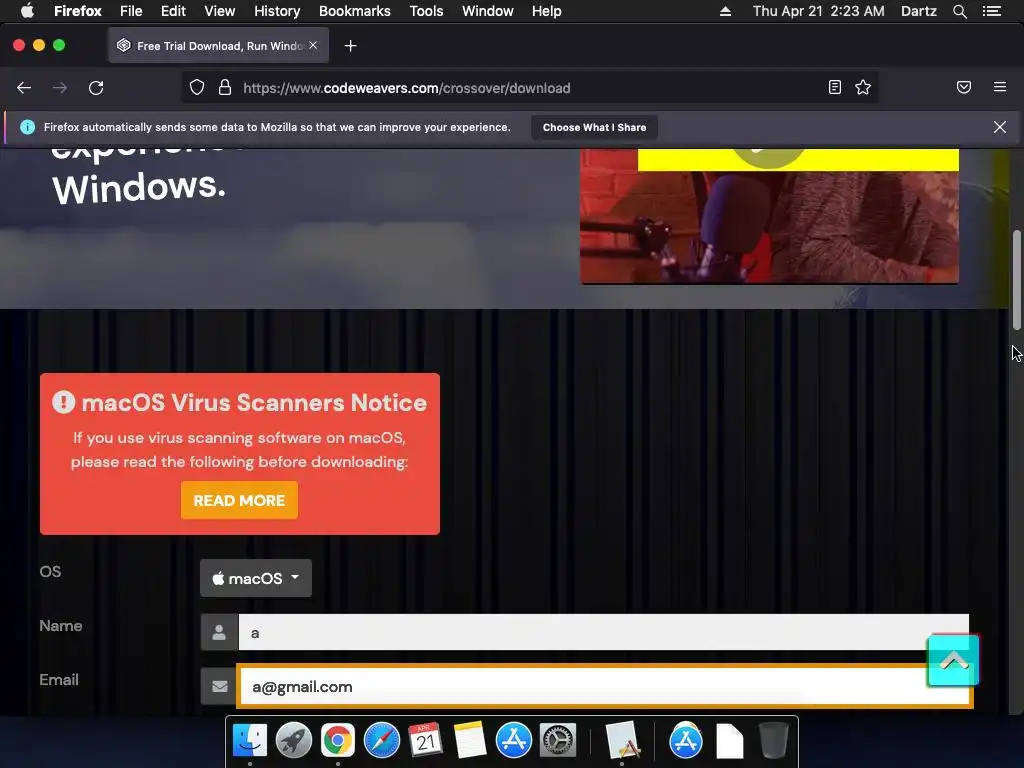Image resolution: width=1024 pixels, height=768 pixels.
Task: Click the Dartz user name
Action: point(919,11)
